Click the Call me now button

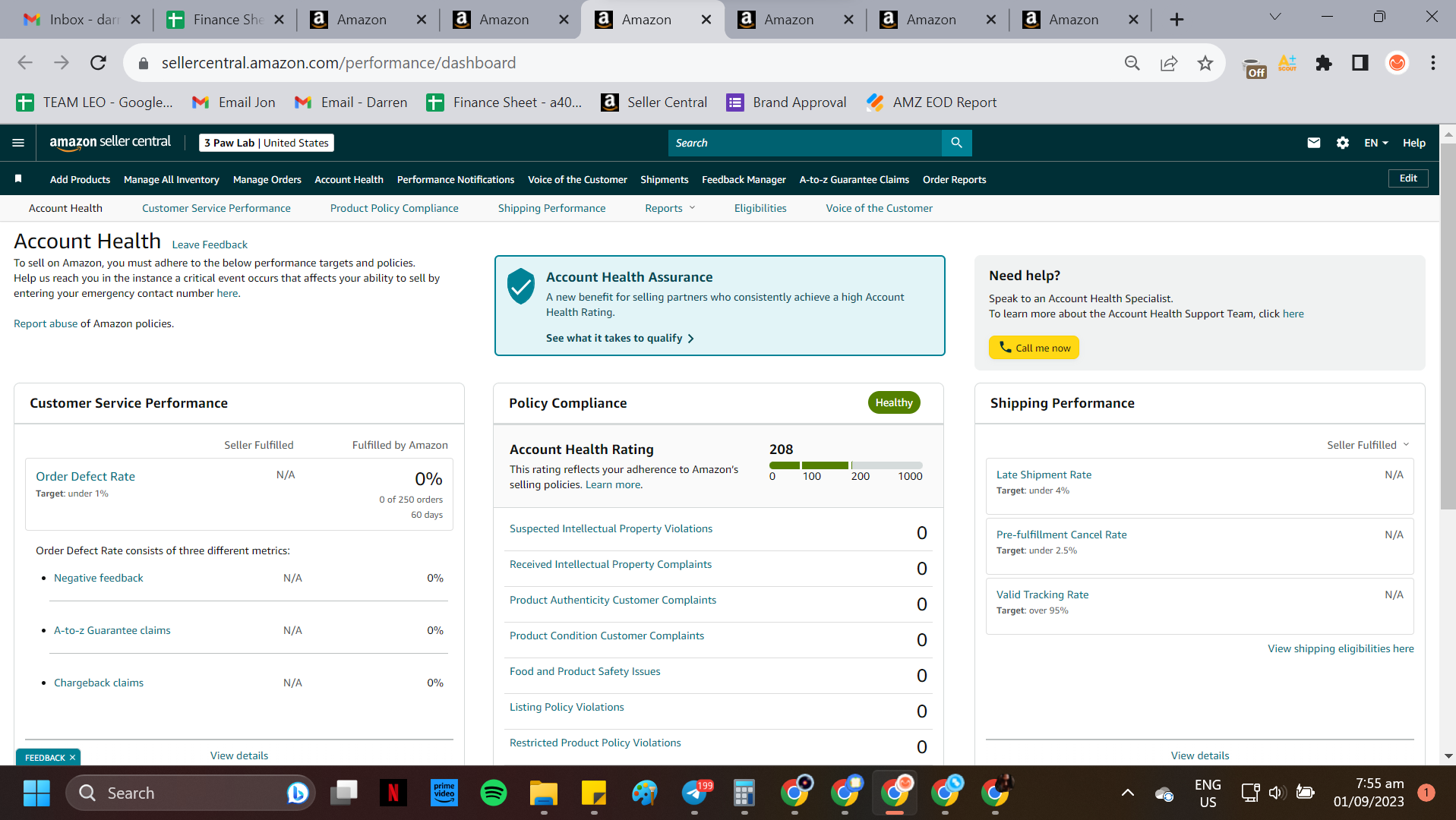(x=1034, y=348)
